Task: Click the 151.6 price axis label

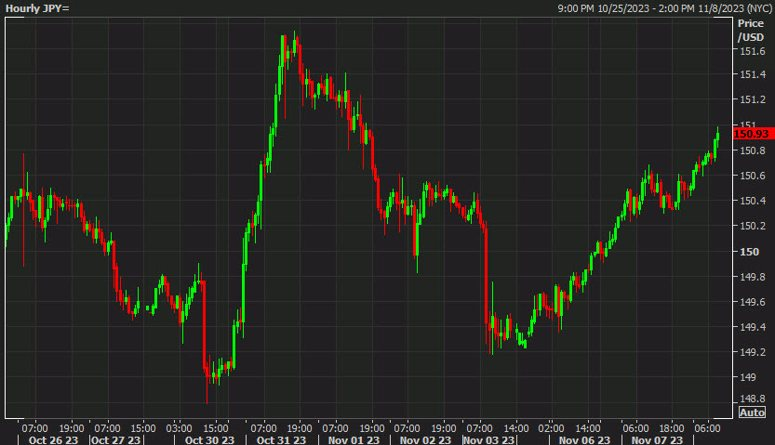Action: point(752,51)
